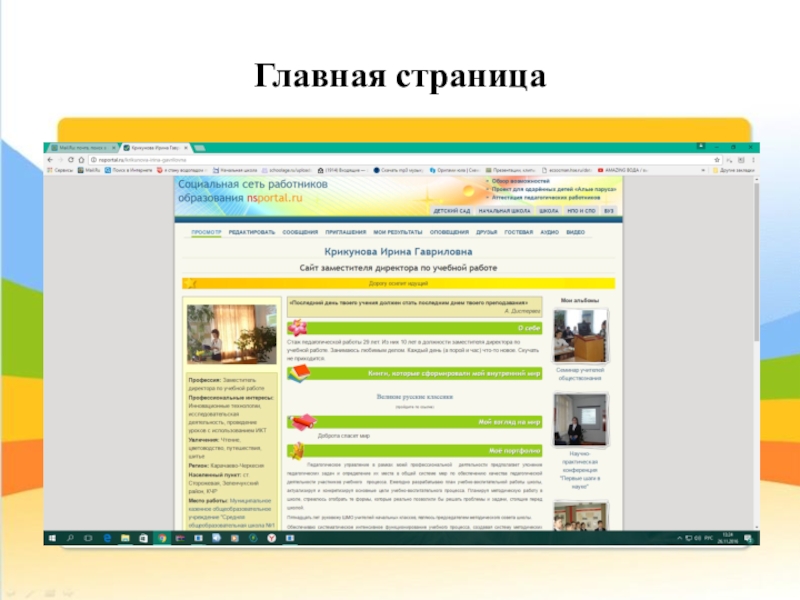Click the star icon on yellow banner
The width and height of the screenshot is (800, 600).
coord(190,283)
